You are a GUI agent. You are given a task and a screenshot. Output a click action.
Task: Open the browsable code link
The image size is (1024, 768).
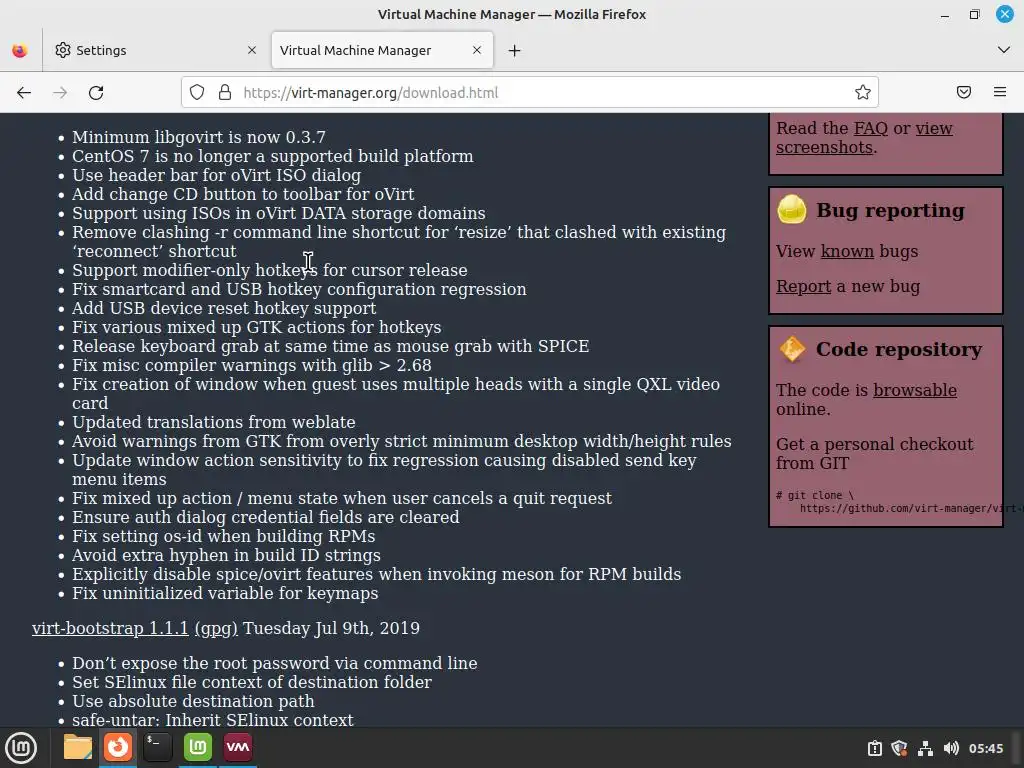click(x=915, y=391)
